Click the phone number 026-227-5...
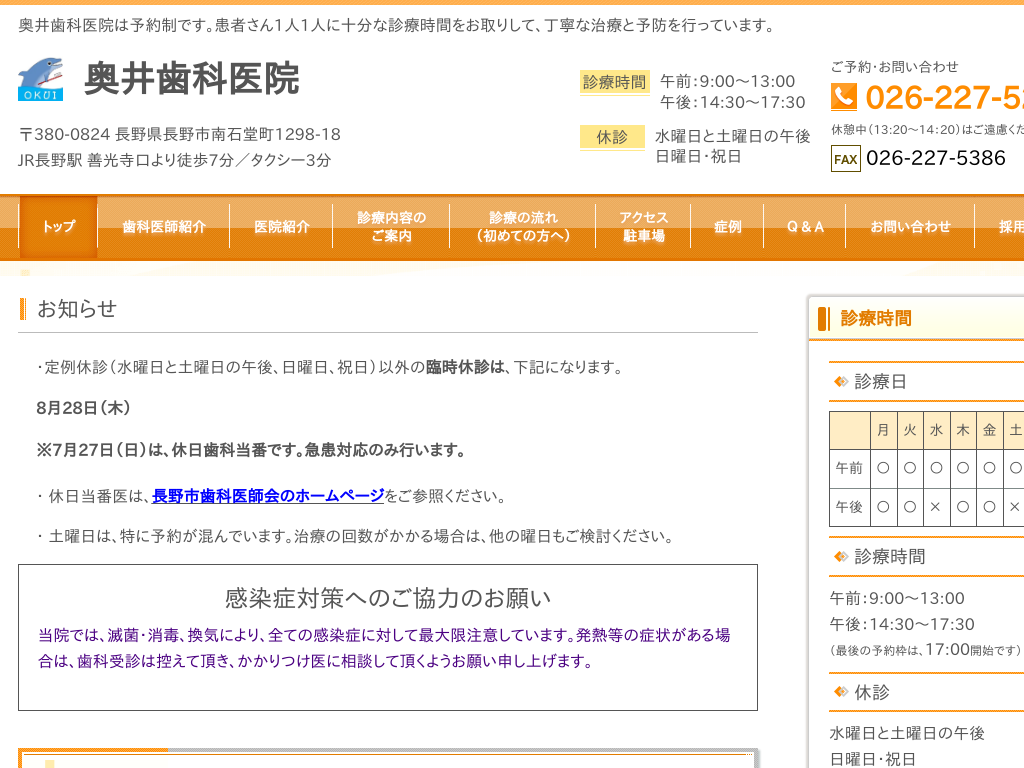Screen dimensions: 1024x768 tap(944, 98)
